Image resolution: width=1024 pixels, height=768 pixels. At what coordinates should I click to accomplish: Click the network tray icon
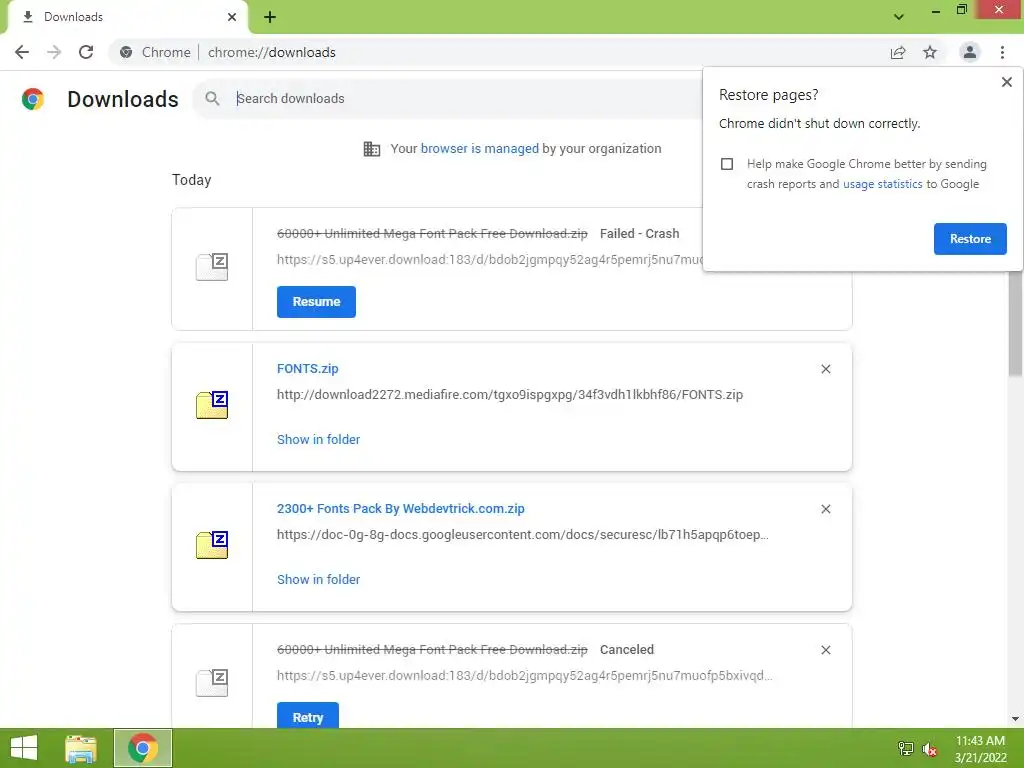(906, 748)
